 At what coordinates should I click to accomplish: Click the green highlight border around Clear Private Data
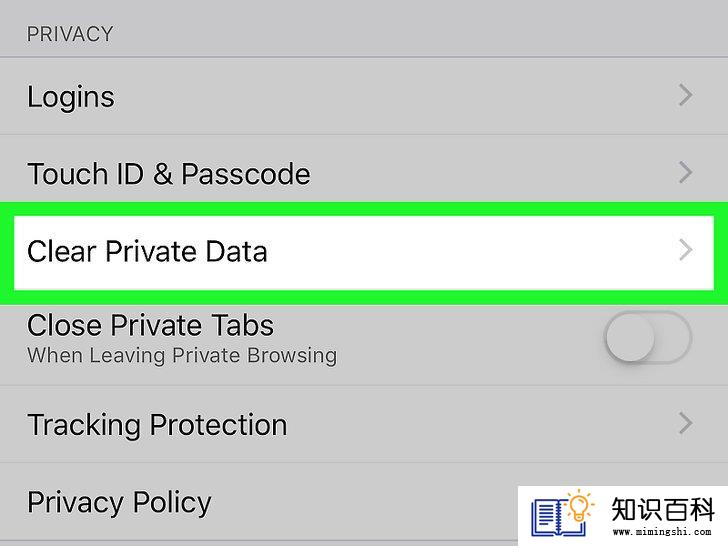coord(364,208)
